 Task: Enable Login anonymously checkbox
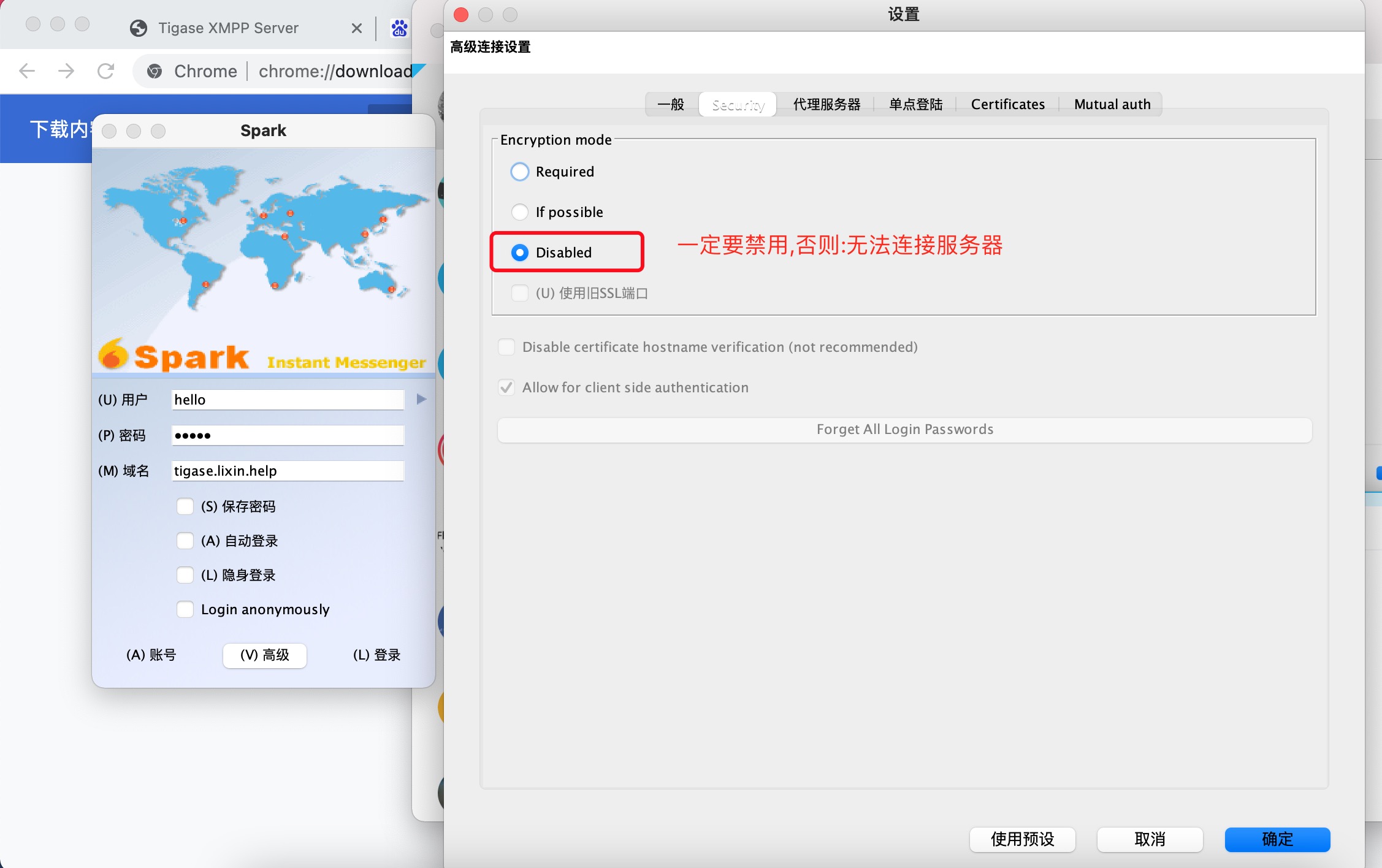(x=185, y=609)
